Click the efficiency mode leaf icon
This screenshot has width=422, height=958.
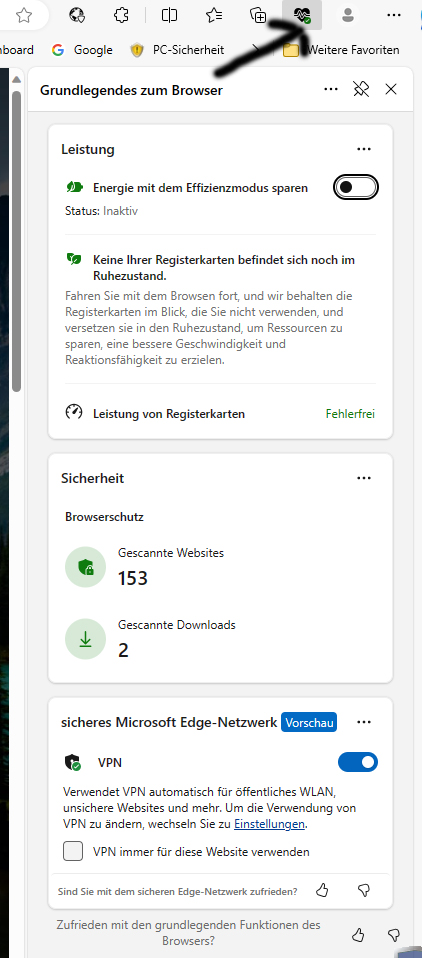(x=74, y=187)
